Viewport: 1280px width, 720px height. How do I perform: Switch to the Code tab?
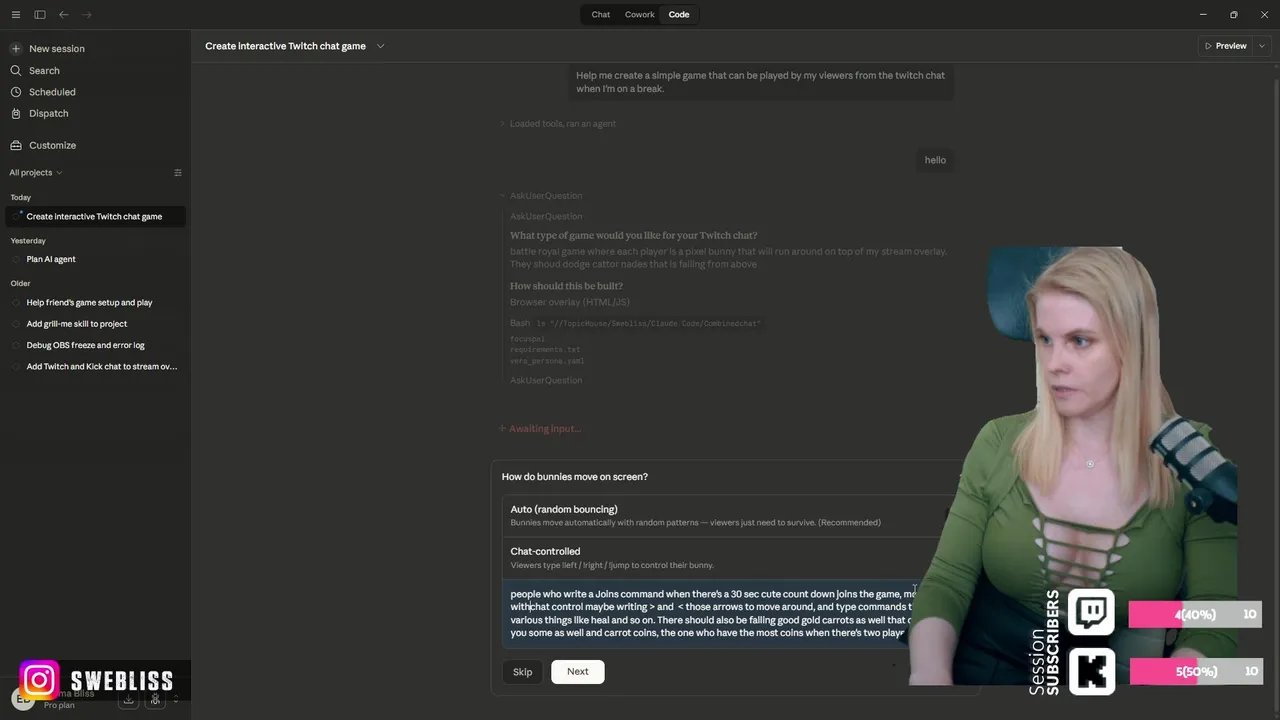(x=679, y=15)
